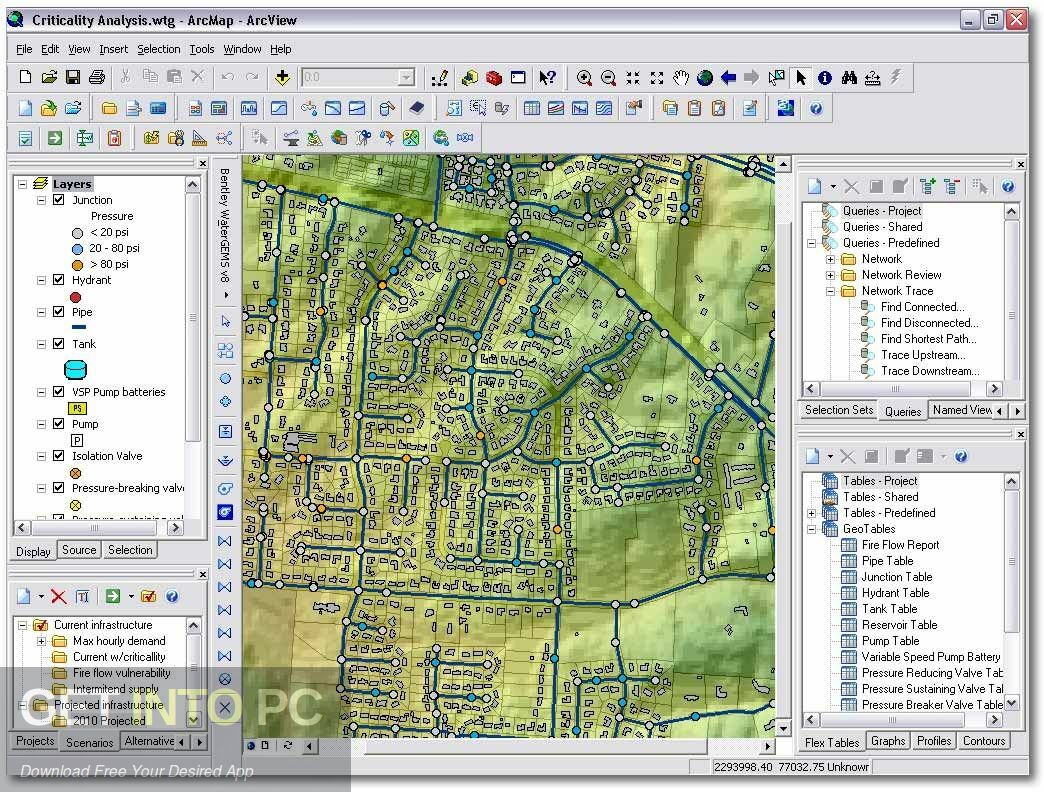Save the map with the floppy disk icon
This screenshot has width=1044, height=792.
click(73, 77)
